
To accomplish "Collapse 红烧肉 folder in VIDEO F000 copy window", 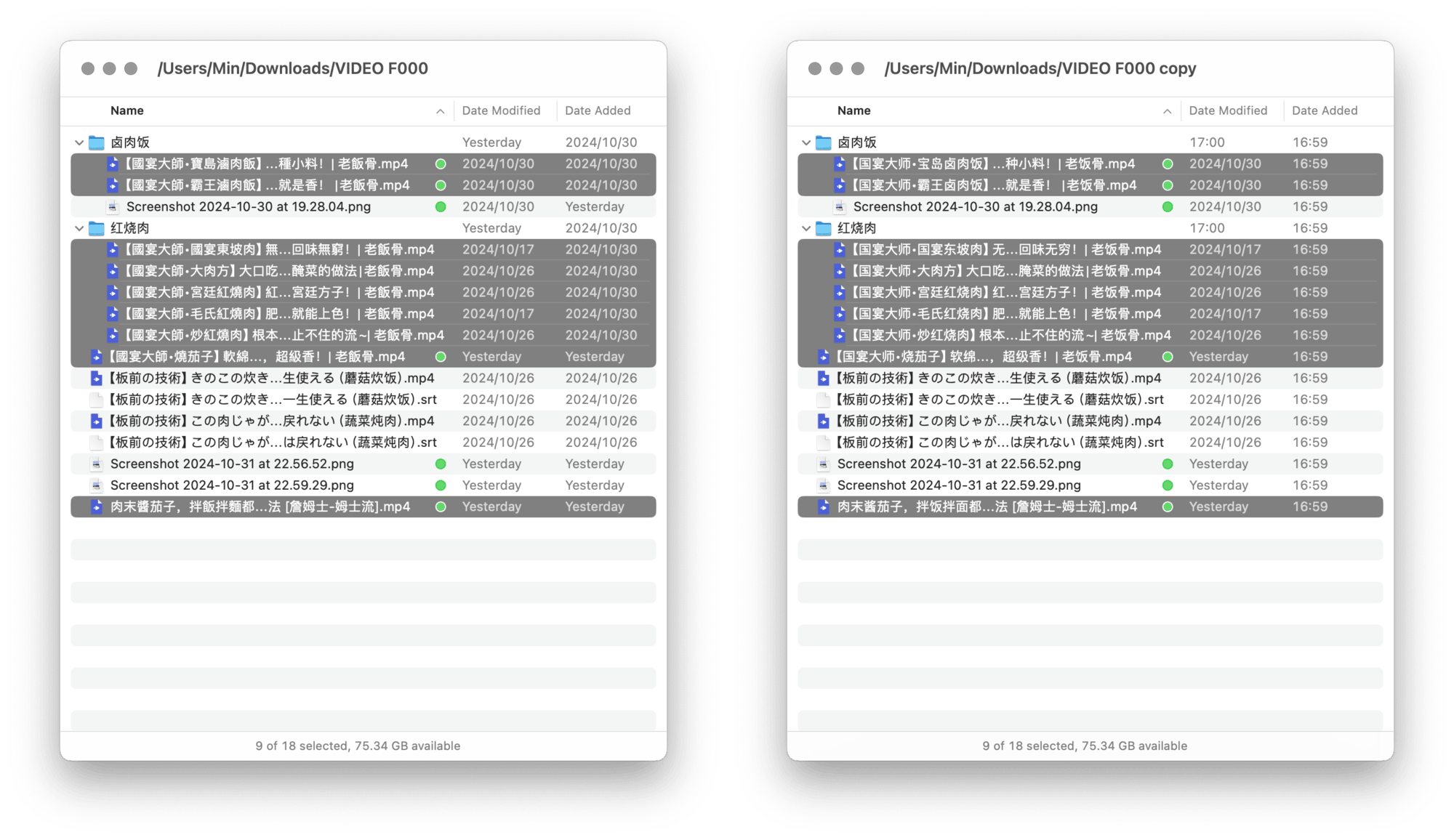I will pos(806,228).
